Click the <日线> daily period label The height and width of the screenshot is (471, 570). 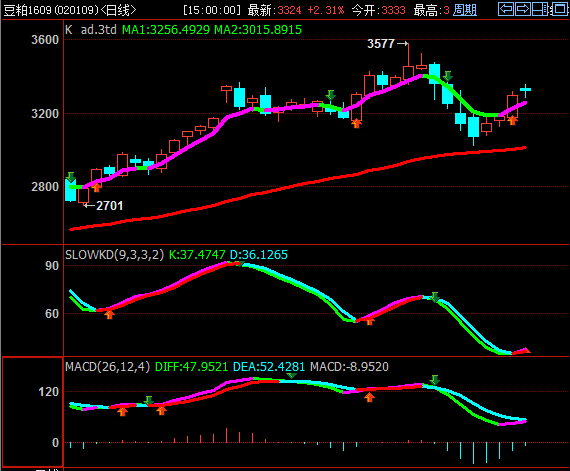coord(119,10)
